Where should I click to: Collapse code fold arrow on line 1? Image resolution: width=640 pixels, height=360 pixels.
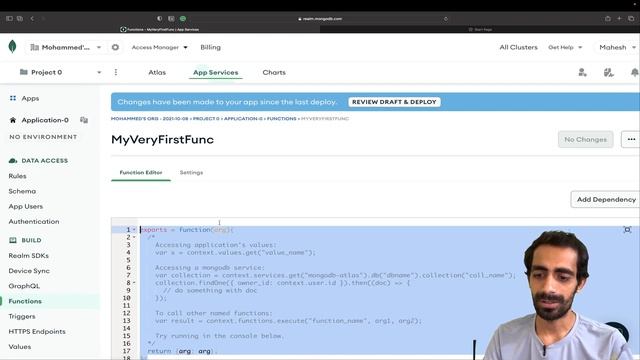point(134,229)
